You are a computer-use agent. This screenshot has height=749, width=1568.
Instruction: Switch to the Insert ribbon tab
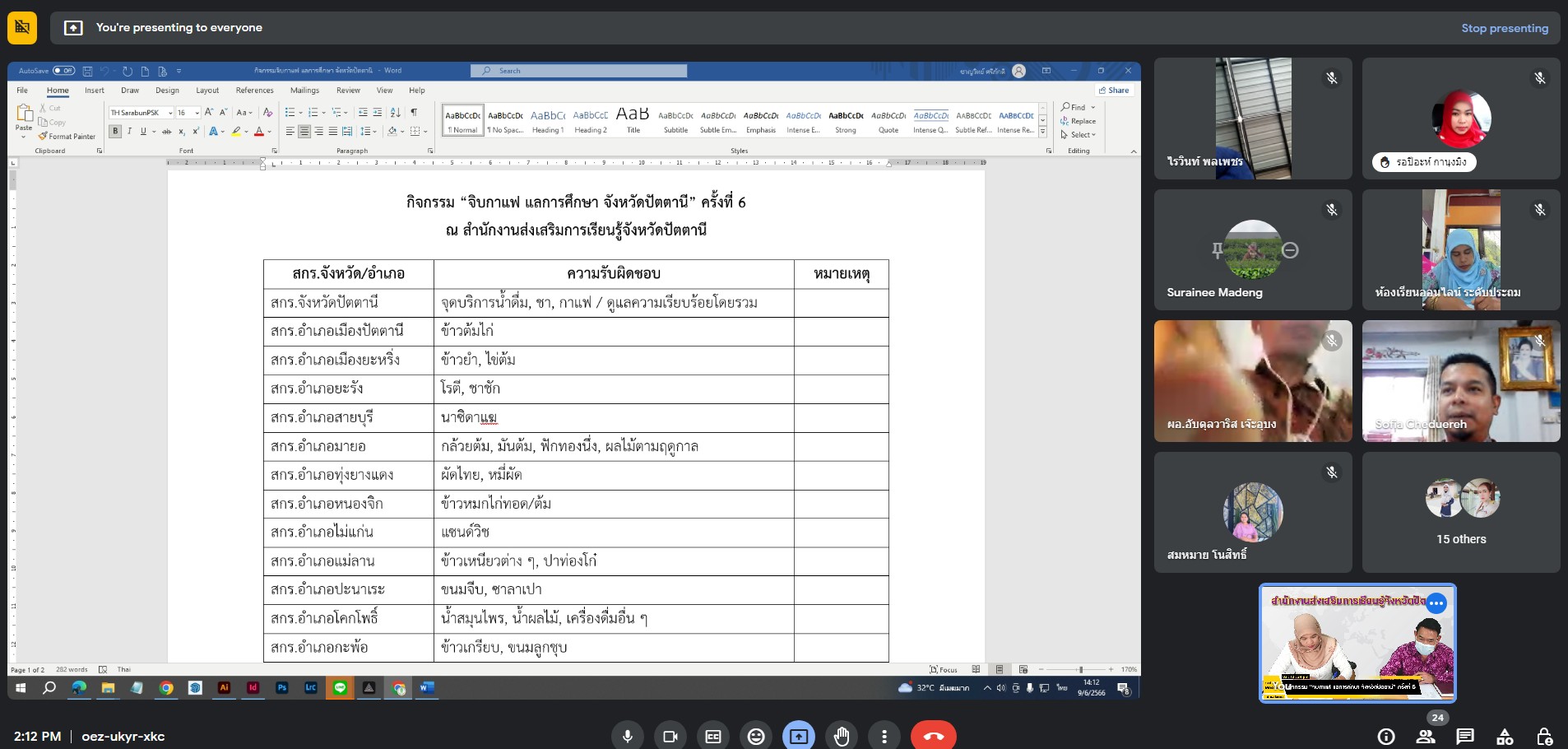click(94, 91)
